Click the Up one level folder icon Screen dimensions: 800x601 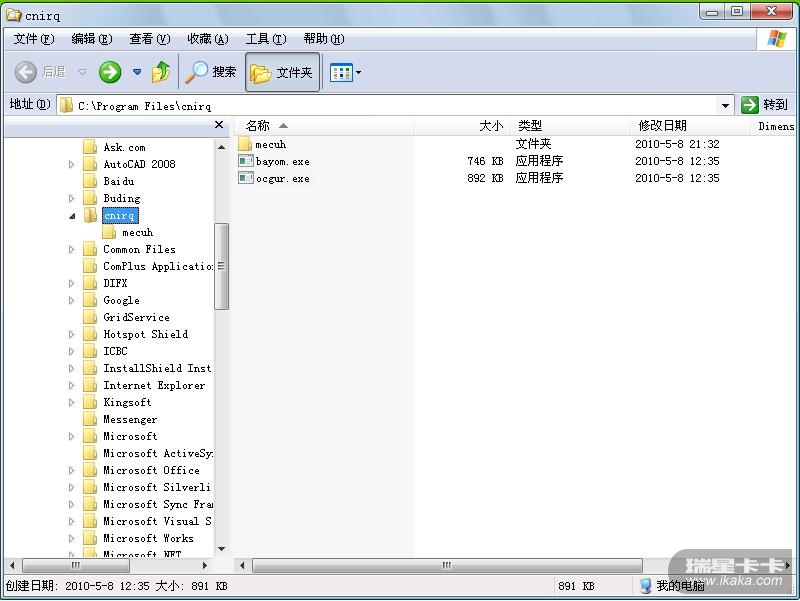(x=161, y=72)
